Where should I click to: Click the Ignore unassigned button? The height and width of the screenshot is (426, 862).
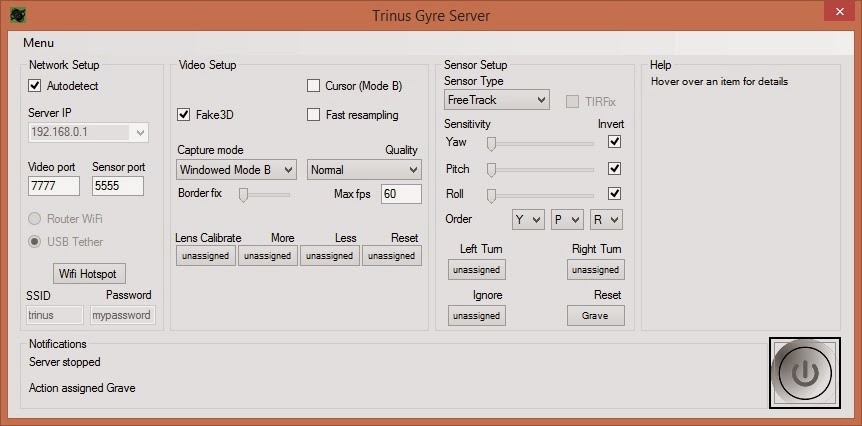477,316
